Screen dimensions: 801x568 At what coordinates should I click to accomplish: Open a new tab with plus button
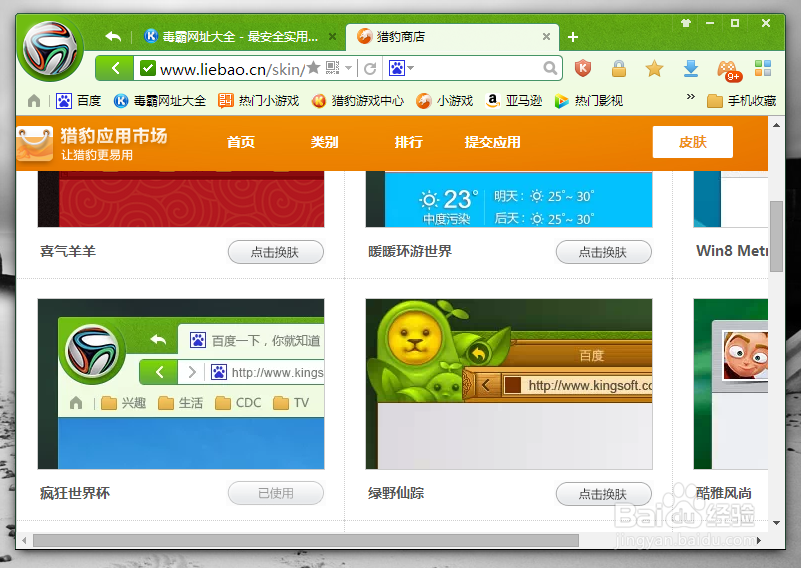tap(573, 37)
